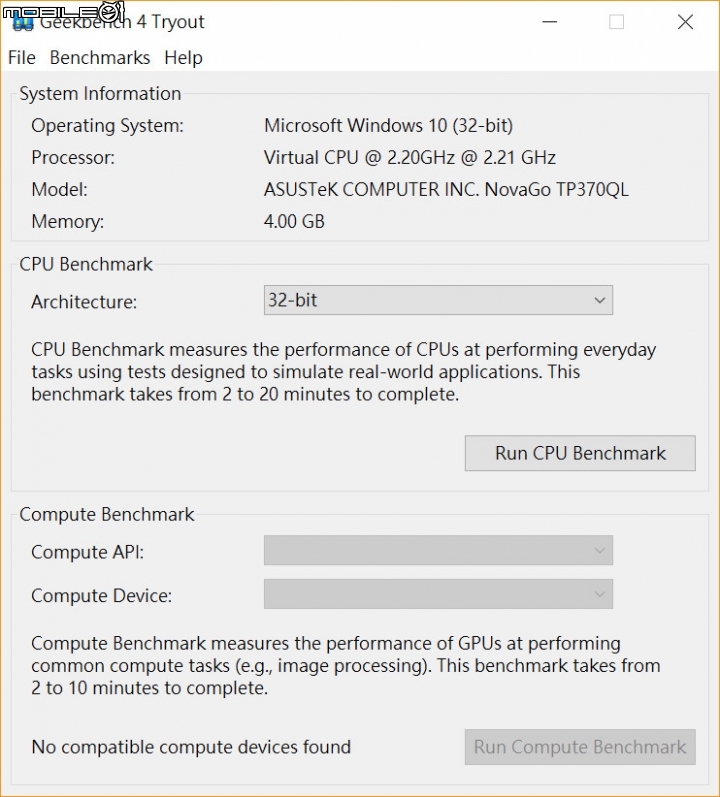Click the No compatible compute devices message
The width and height of the screenshot is (720, 797).
191,747
